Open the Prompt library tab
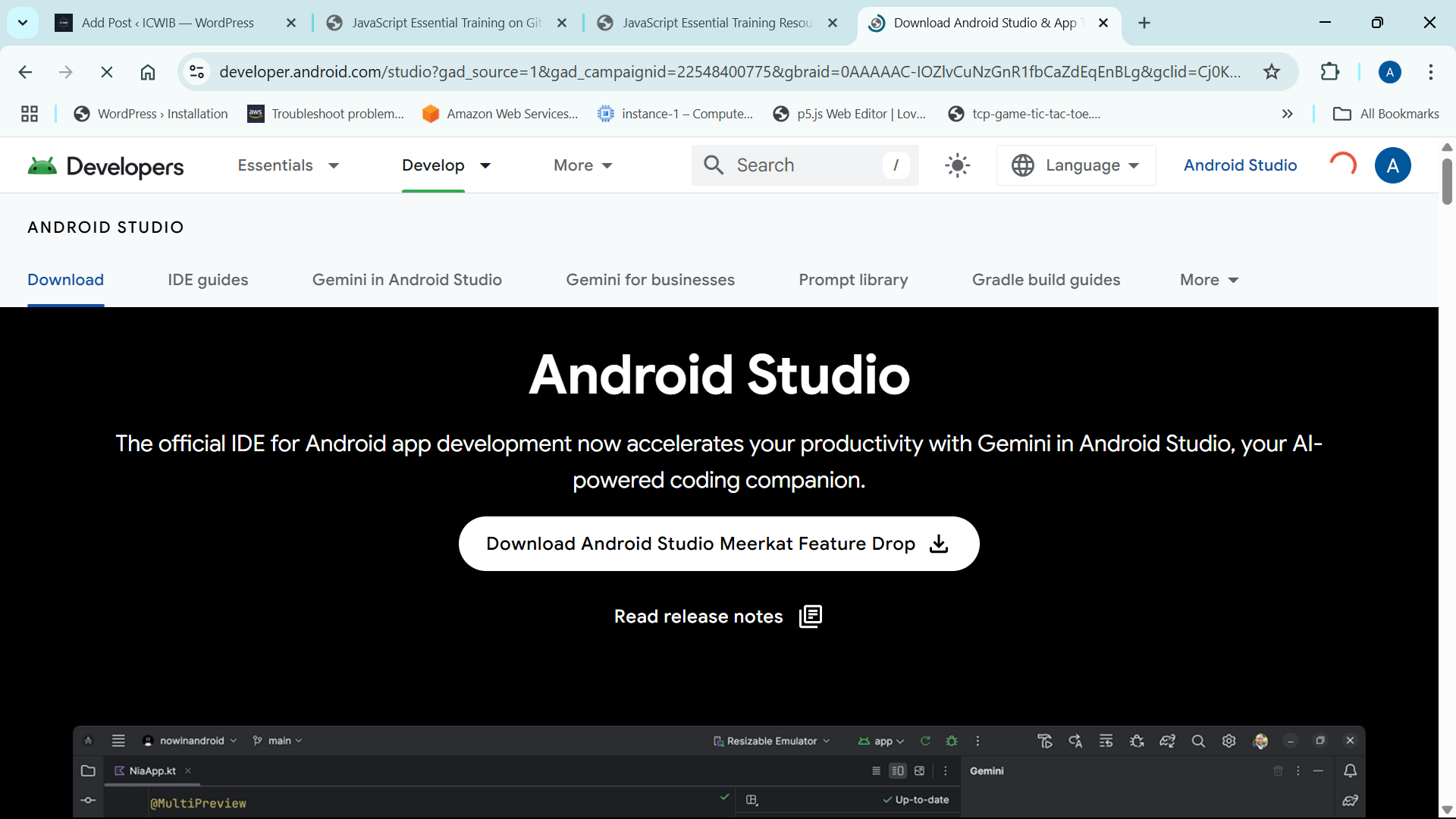This screenshot has height=819, width=1456. click(853, 280)
